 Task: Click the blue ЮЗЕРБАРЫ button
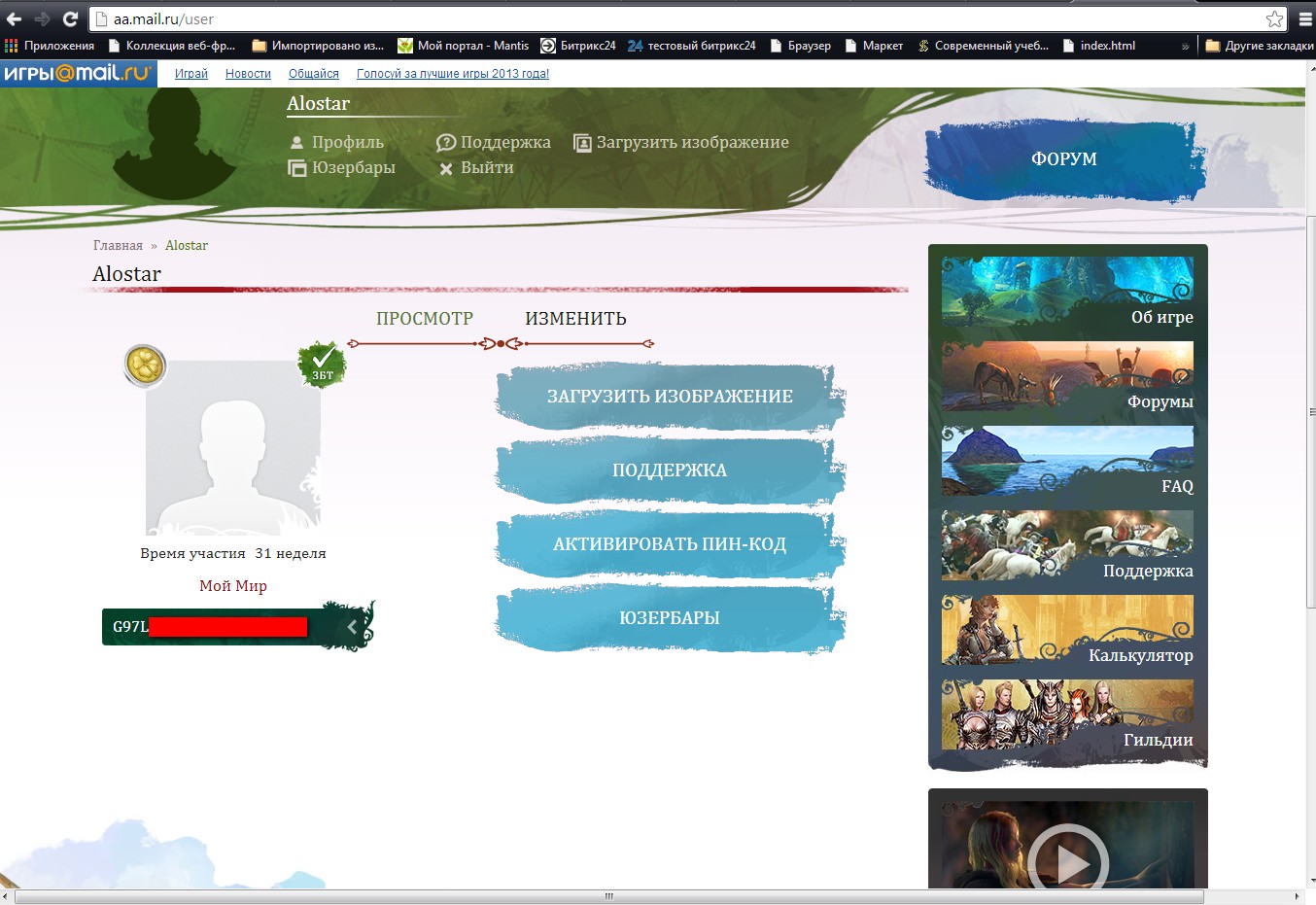point(670,618)
